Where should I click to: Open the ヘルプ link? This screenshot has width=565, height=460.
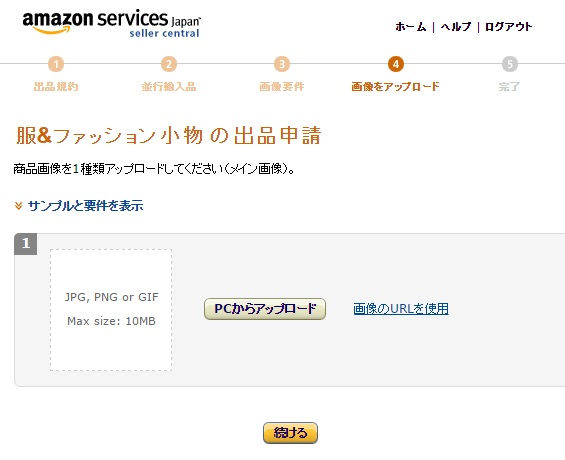[456, 27]
